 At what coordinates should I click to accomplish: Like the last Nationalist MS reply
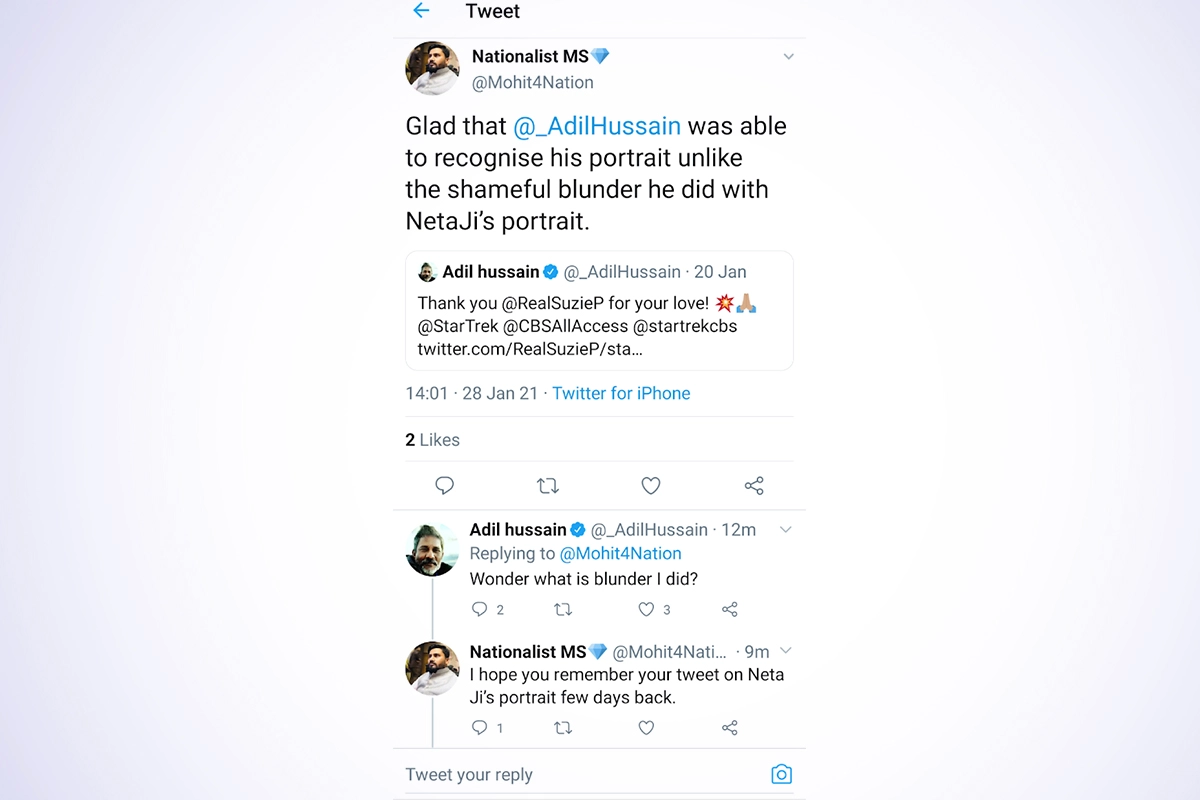[x=647, y=728]
